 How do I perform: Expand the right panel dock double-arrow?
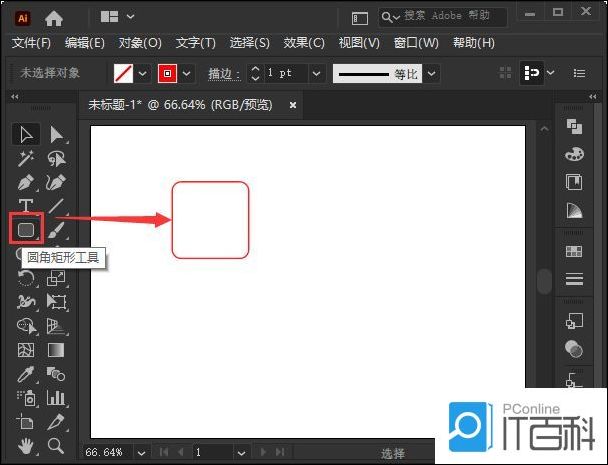tap(593, 97)
